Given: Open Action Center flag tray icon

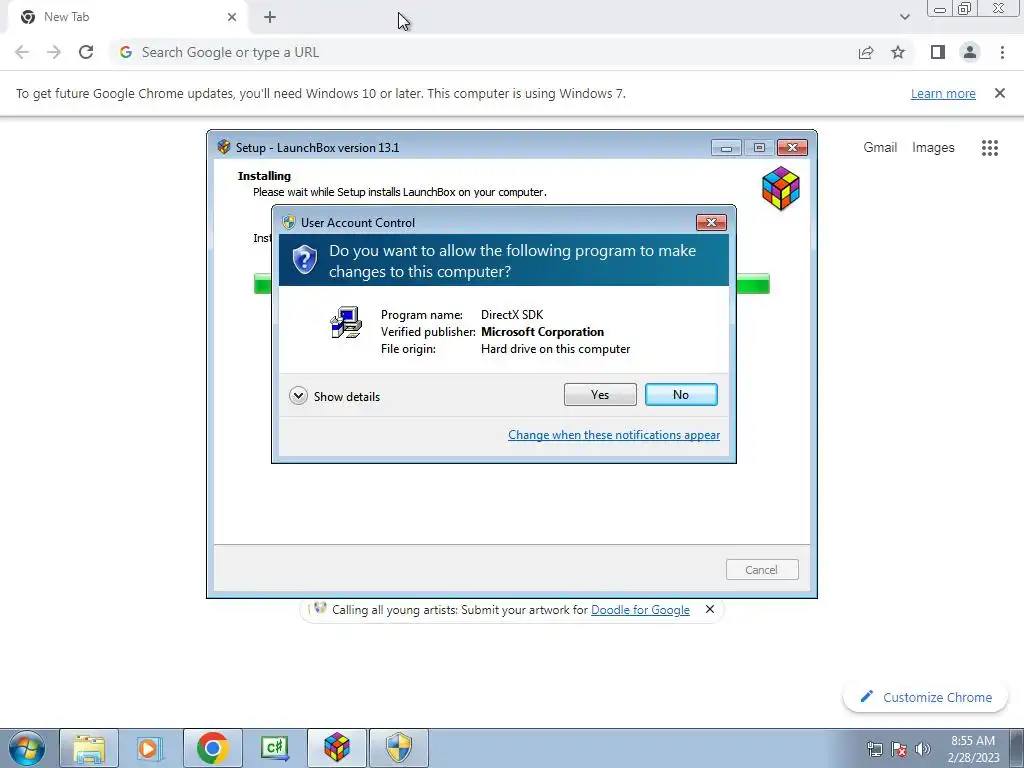Looking at the screenshot, I should coord(899,749).
